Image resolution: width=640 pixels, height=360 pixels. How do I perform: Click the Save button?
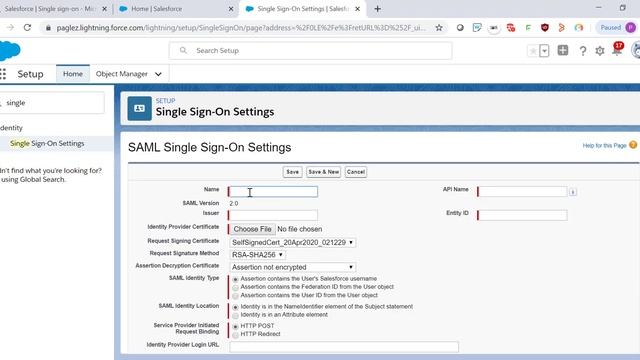tap(293, 172)
